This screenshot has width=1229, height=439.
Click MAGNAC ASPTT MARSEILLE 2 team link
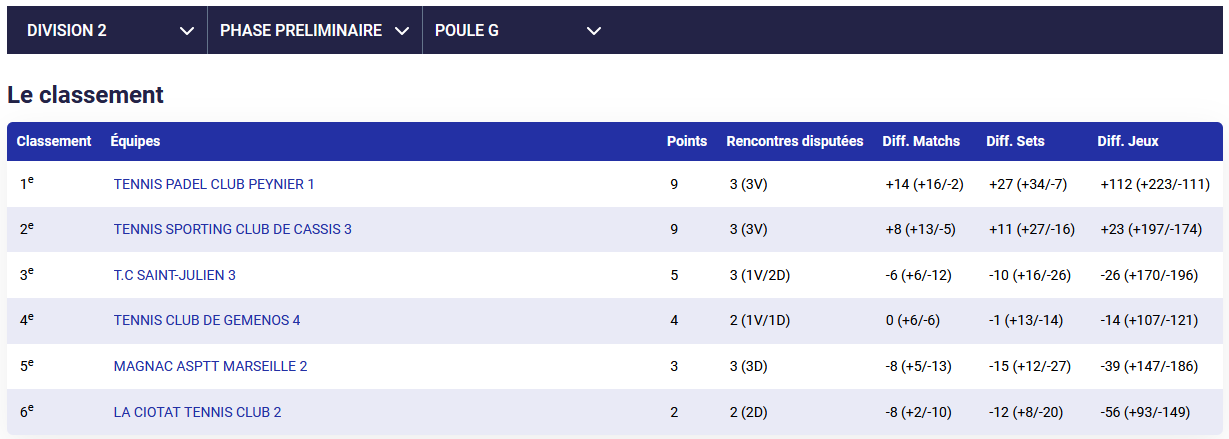click(210, 366)
